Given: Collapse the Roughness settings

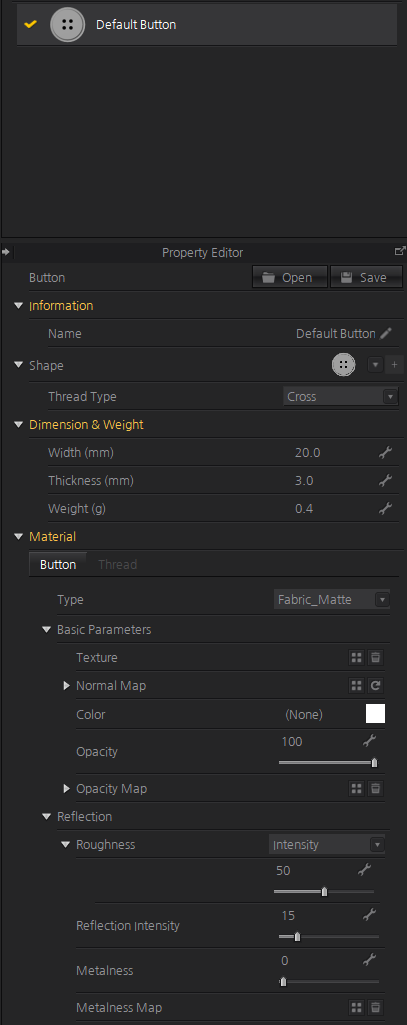Looking at the screenshot, I should pos(65,845).
